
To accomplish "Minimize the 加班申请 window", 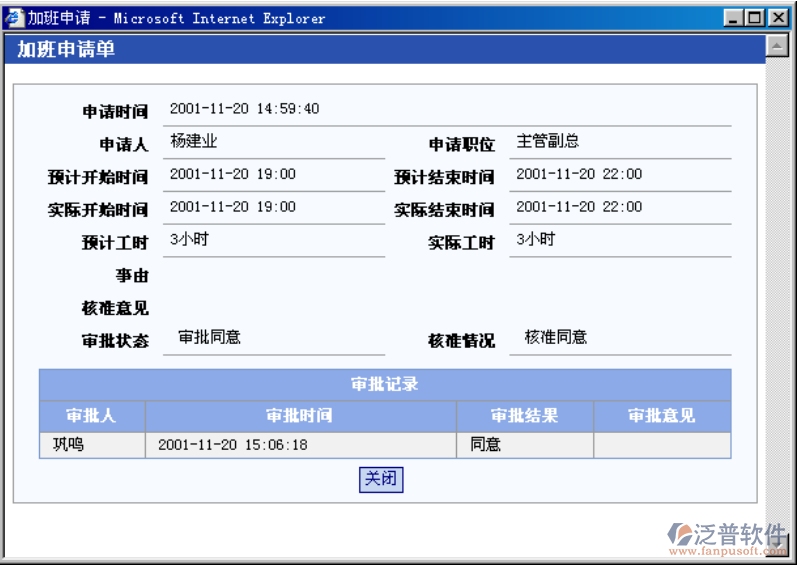I will point(732,18).
